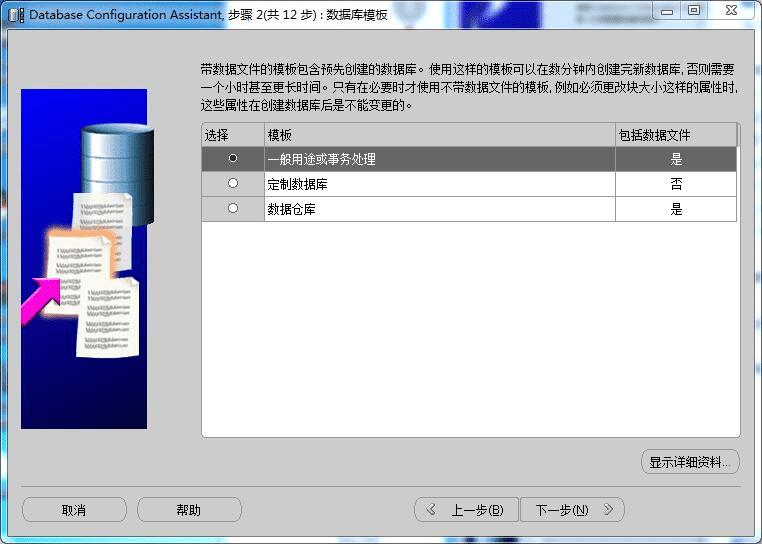762x544 pixels.
Task: Click the 数据仓库 template name
Action: pyautogui.click(x=292, y=210)
